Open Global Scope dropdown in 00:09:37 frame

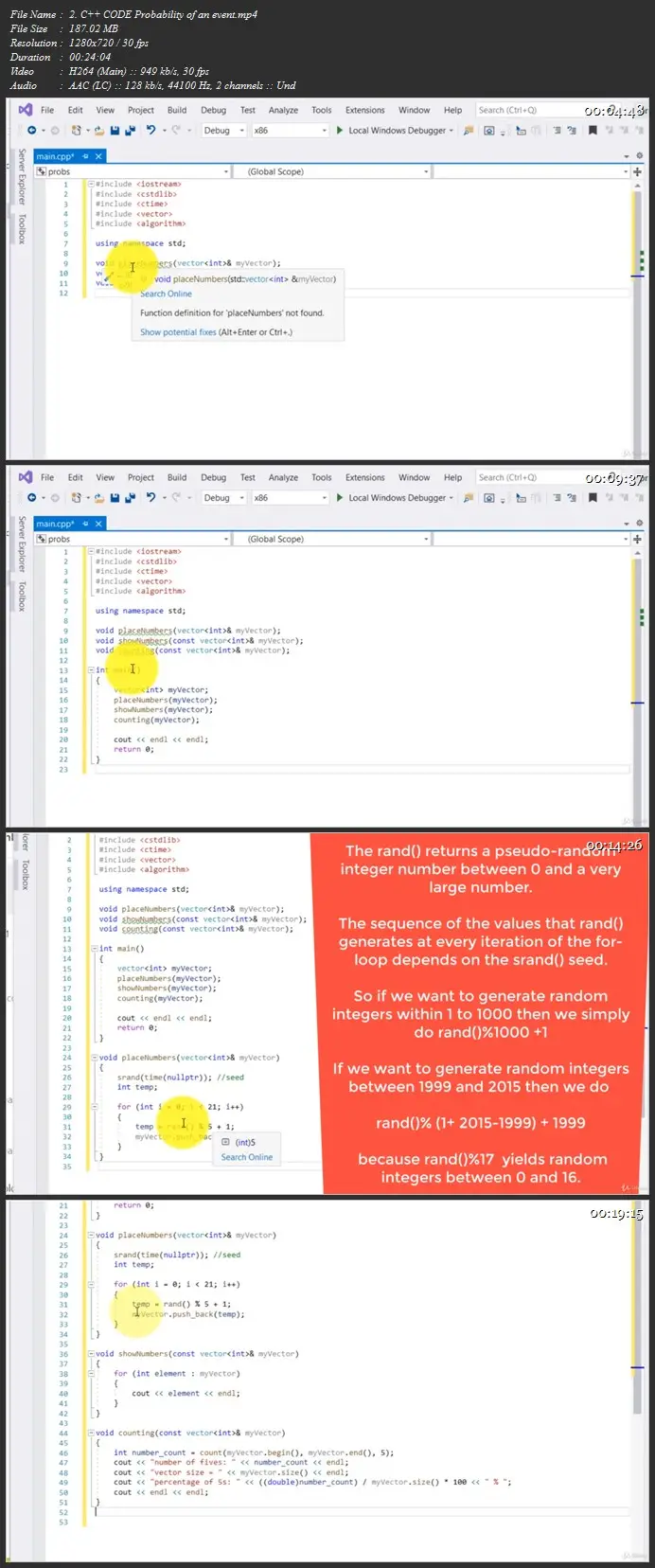pyautogui.click(x=332, y=539)
